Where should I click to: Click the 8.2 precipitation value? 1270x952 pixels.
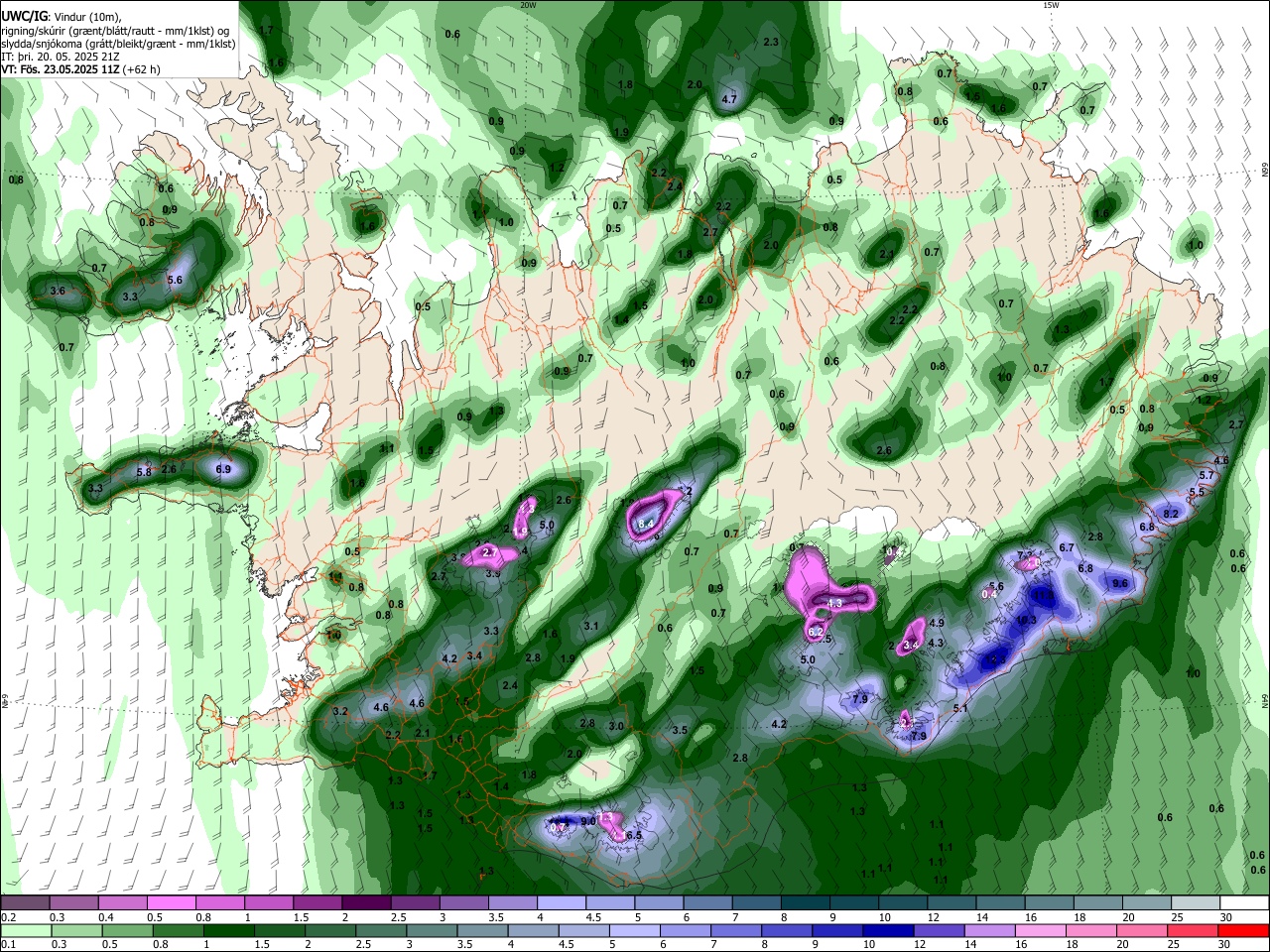coord(1171,514)
